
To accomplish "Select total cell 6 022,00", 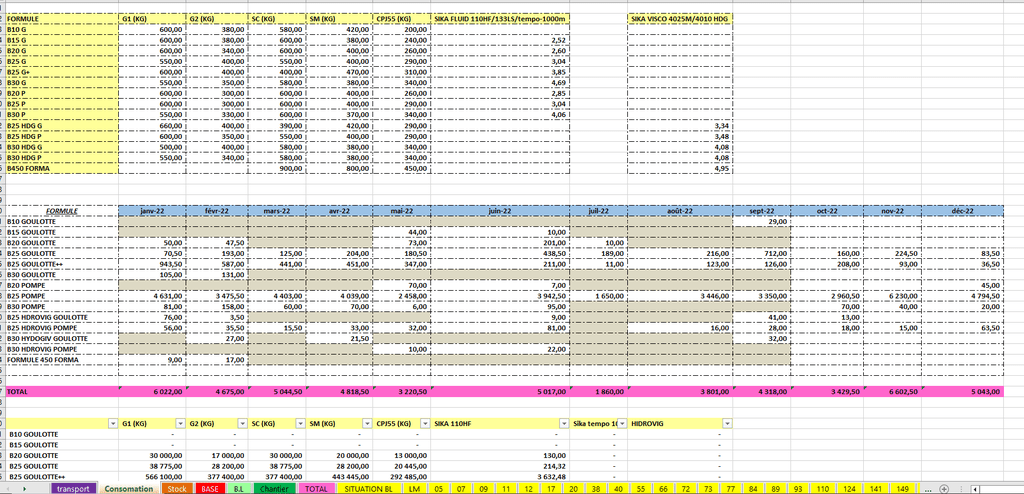I will (152, 392).
